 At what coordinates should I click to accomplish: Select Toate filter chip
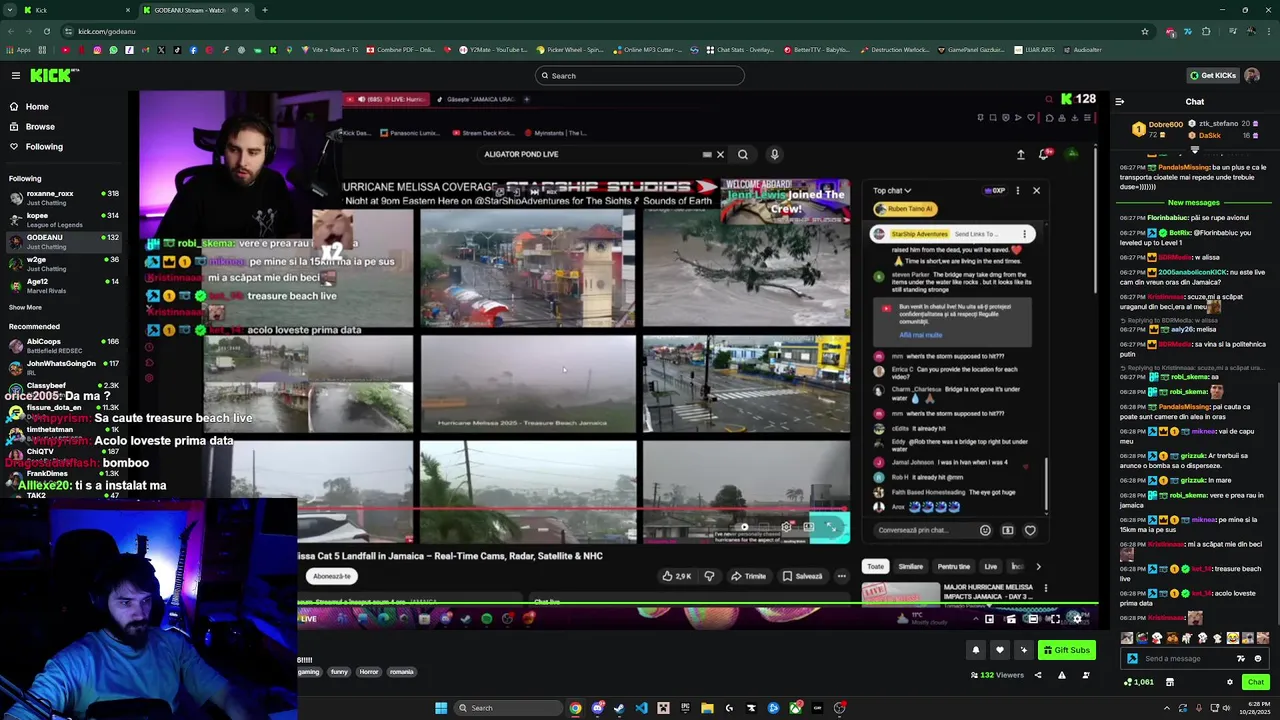875,566
